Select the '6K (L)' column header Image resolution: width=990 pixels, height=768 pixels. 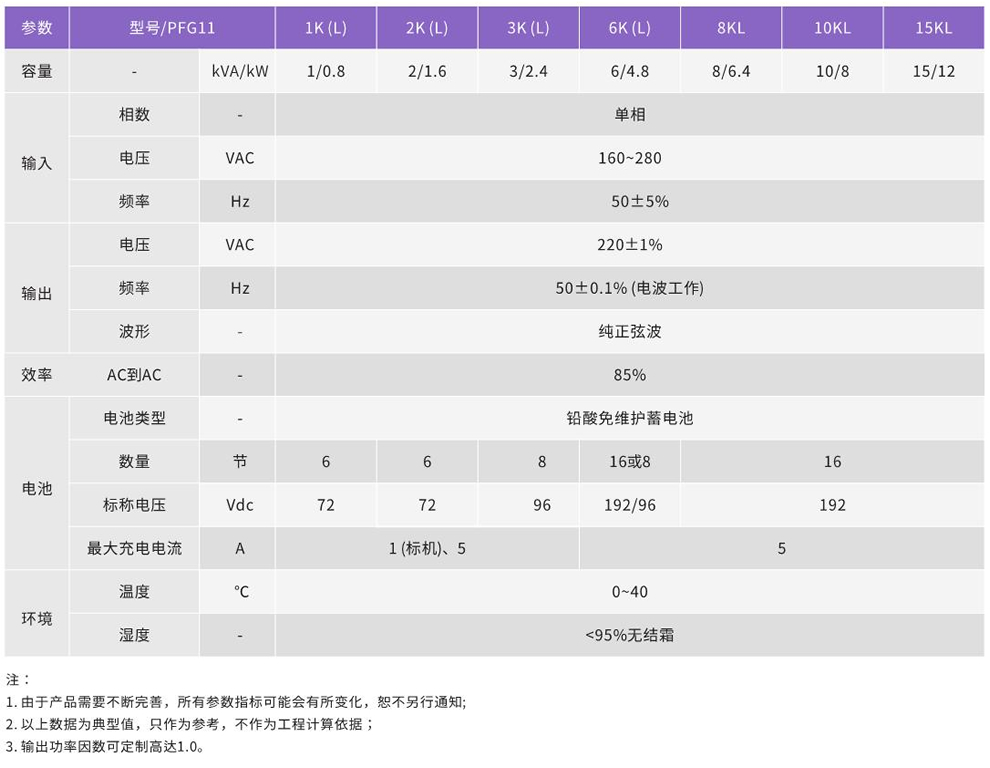[x=629, y=28]
